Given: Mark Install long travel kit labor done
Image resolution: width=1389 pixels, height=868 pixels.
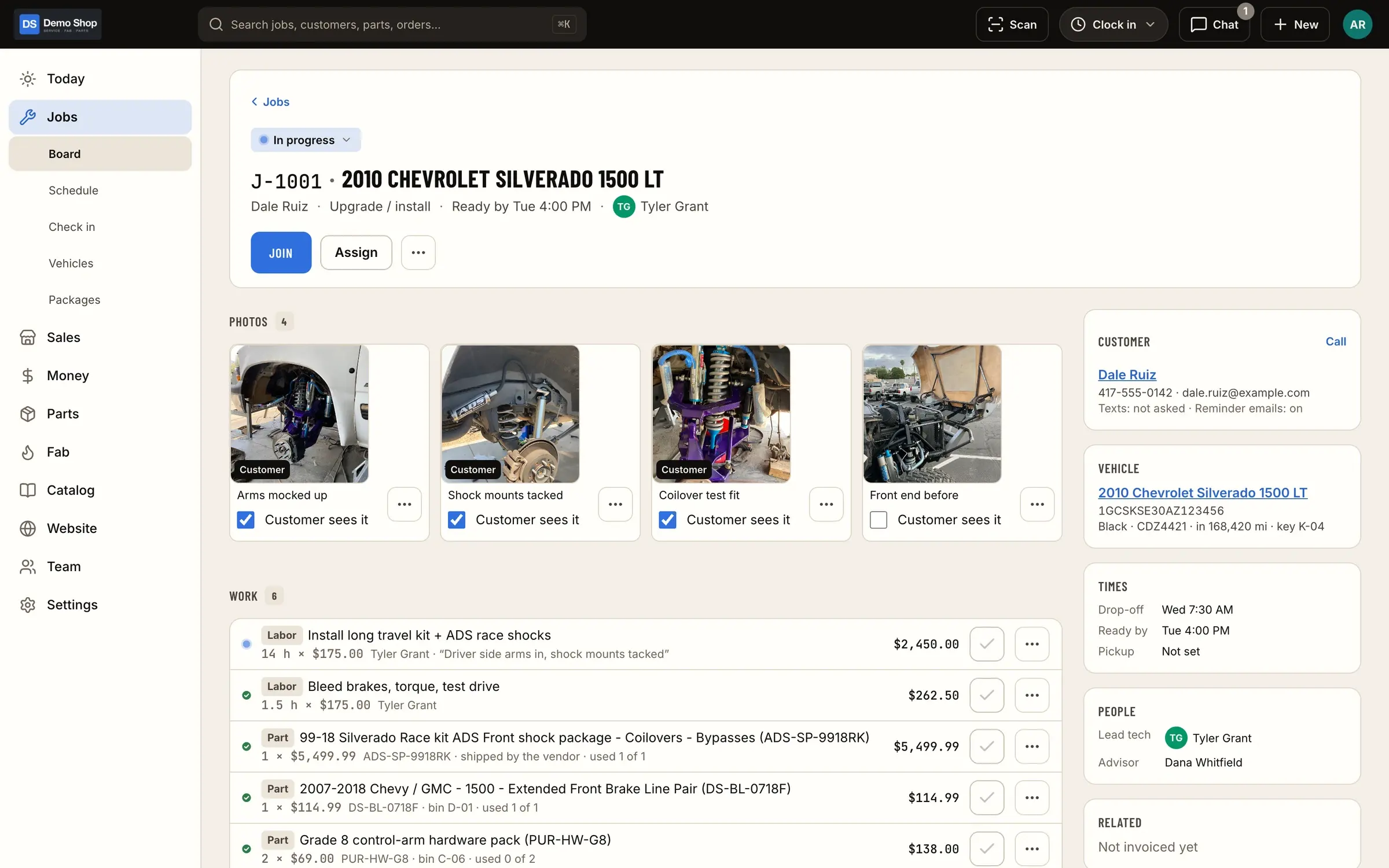Looking at the screenshot, I should pyautogui.click(x=987, y=644).
